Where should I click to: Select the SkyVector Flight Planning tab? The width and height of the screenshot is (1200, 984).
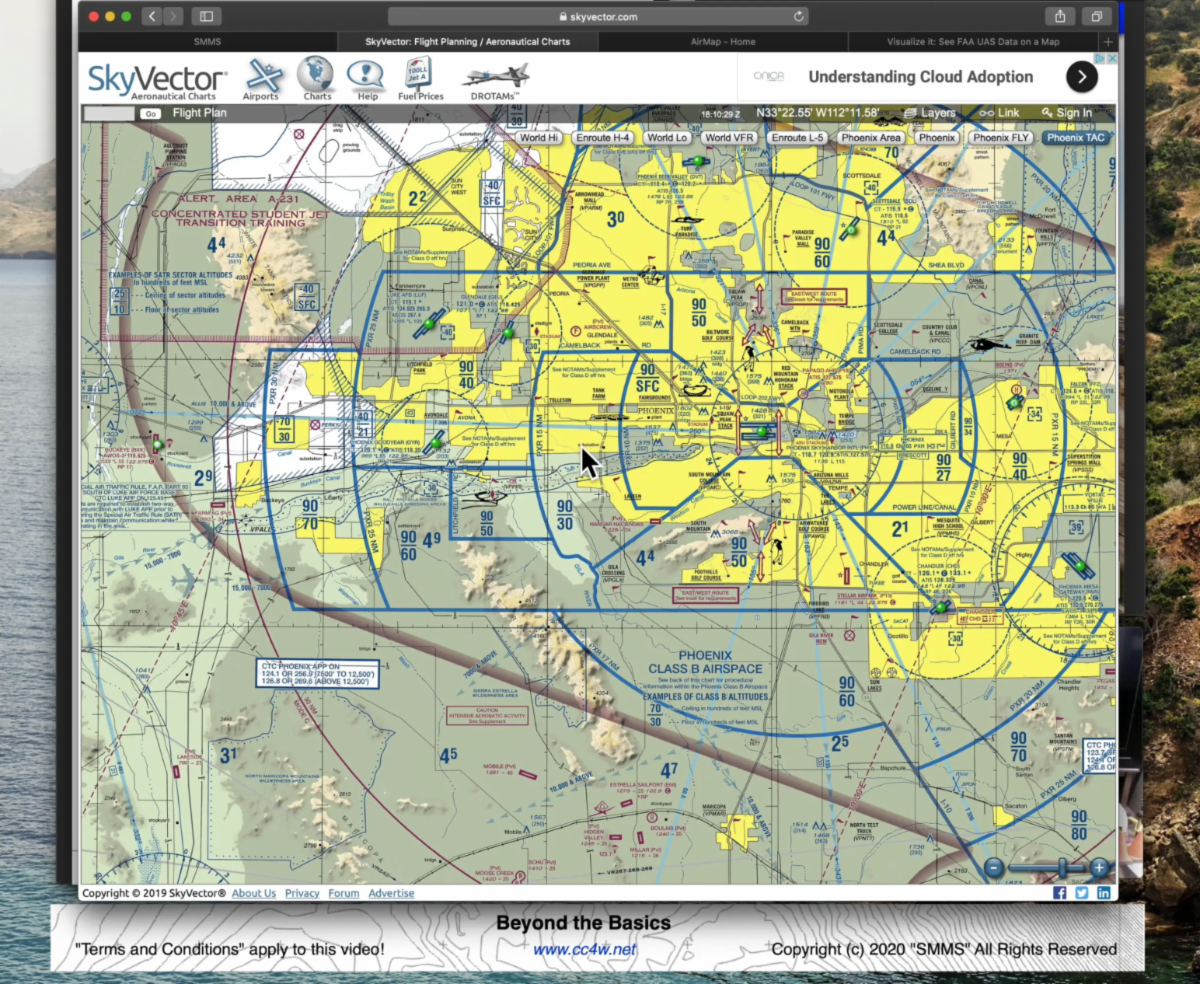point(468,42)
